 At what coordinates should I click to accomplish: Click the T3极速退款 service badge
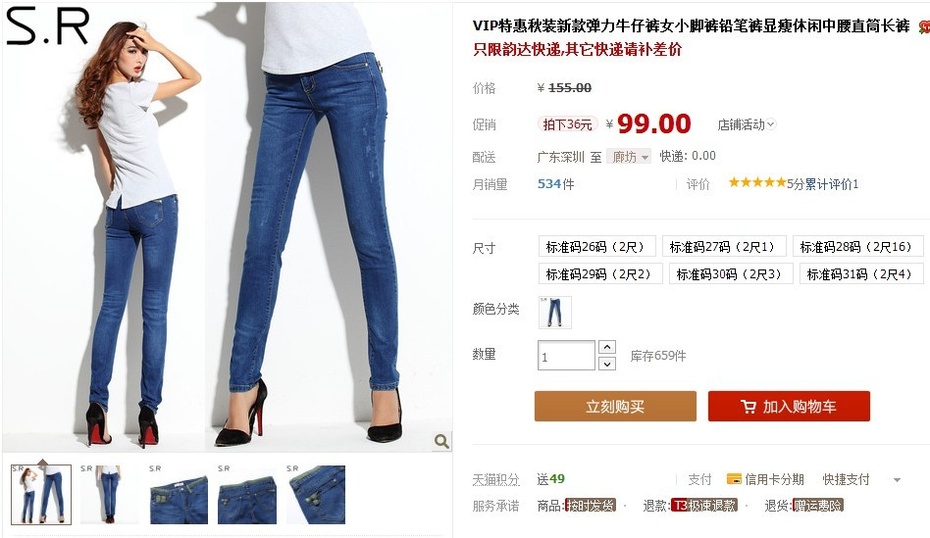click(704, 505)
